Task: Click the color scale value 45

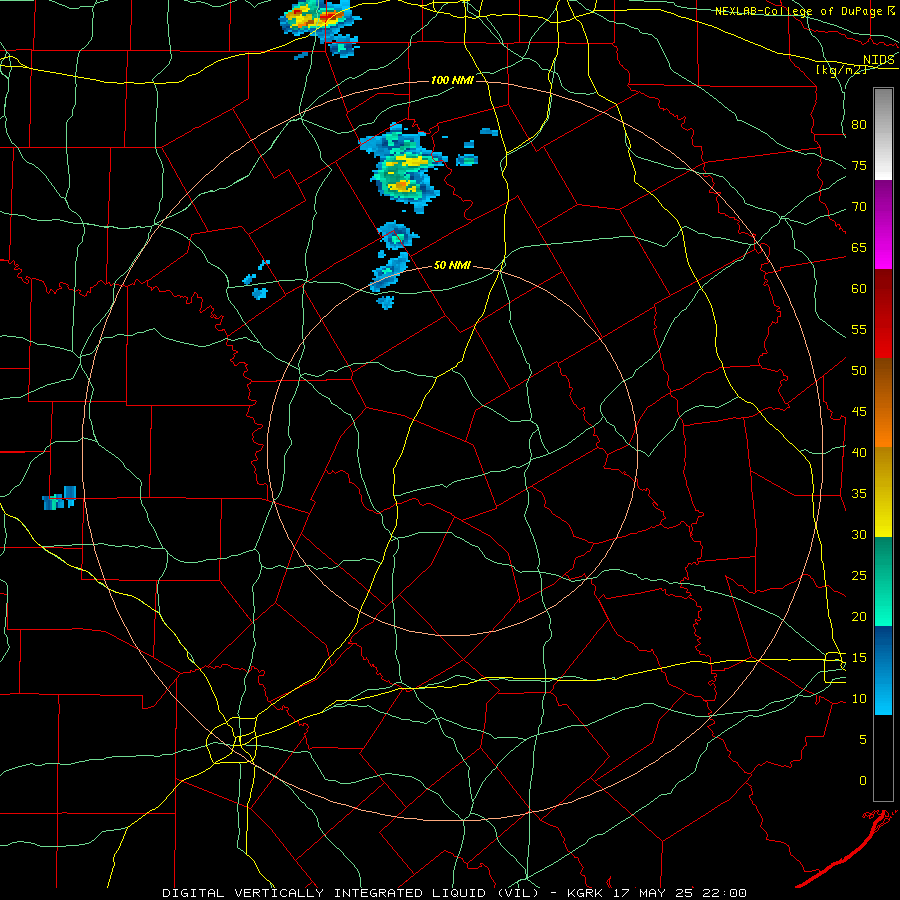Action: click(859, 412)
